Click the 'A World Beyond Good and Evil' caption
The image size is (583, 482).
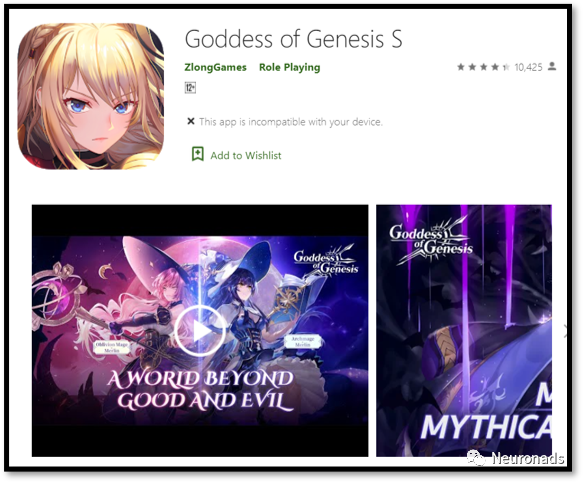pyautogui.click(x=200, y=390)
